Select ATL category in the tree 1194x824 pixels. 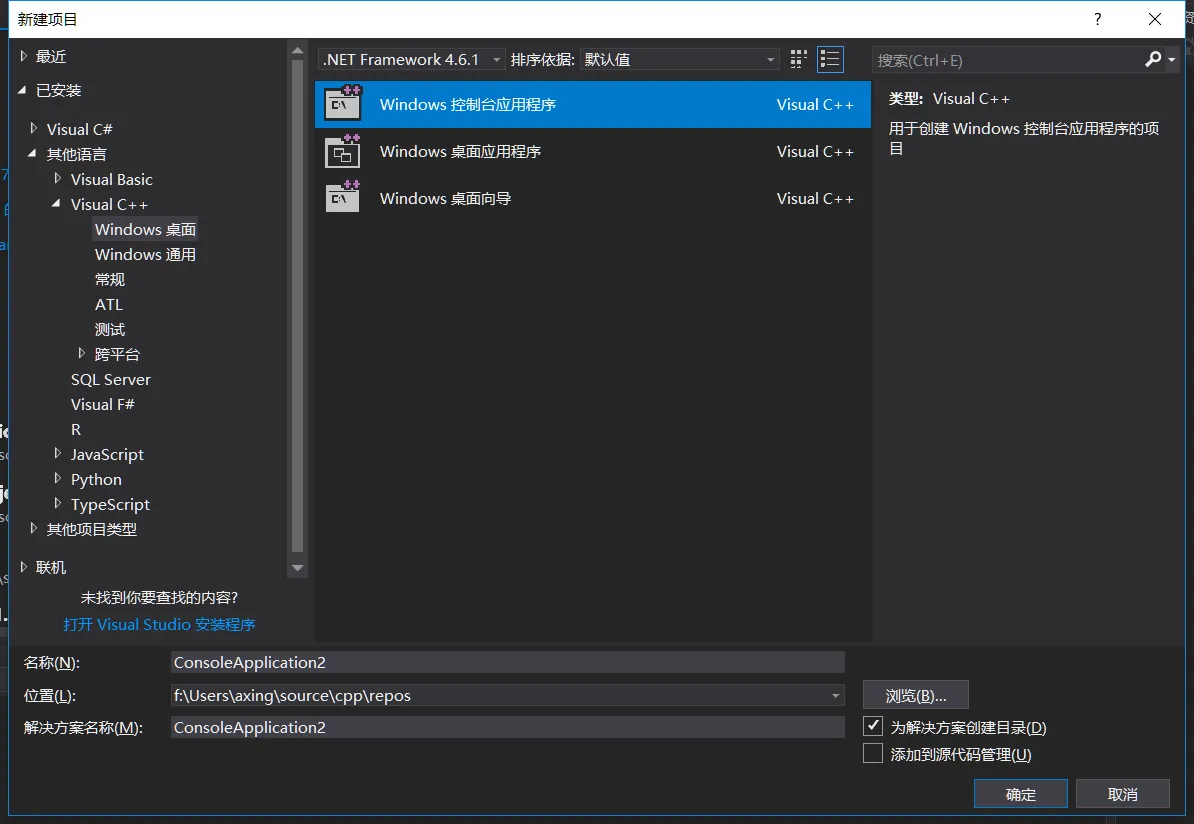[x=109, y=305]
